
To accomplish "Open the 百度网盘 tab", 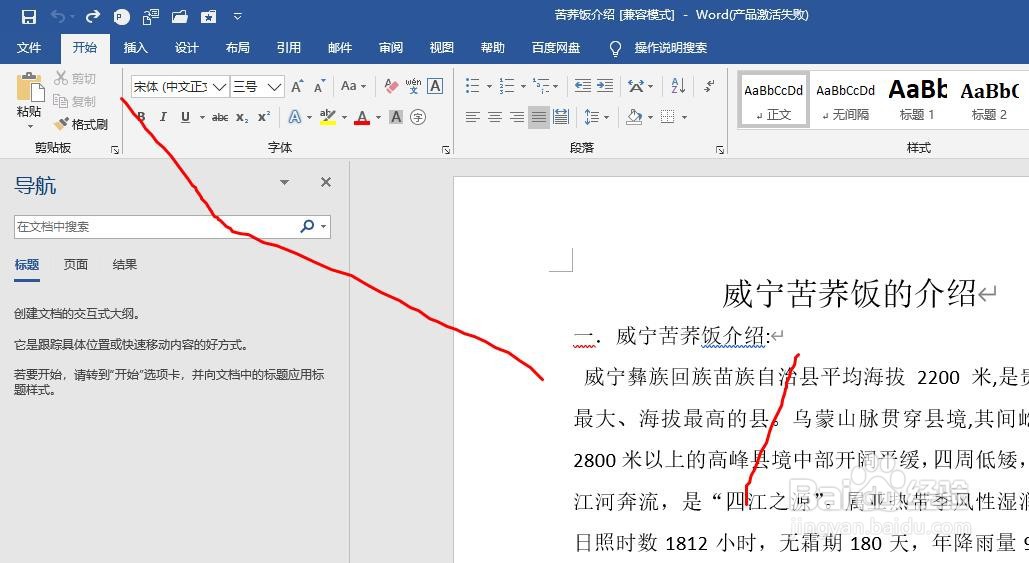I will click(556, 48).
